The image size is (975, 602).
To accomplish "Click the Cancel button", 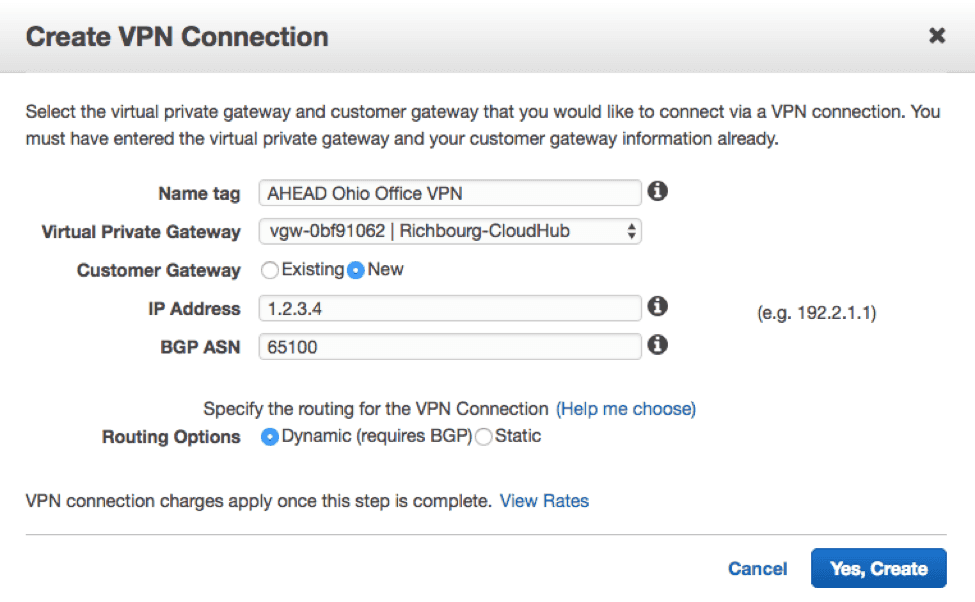I will 757,568.
